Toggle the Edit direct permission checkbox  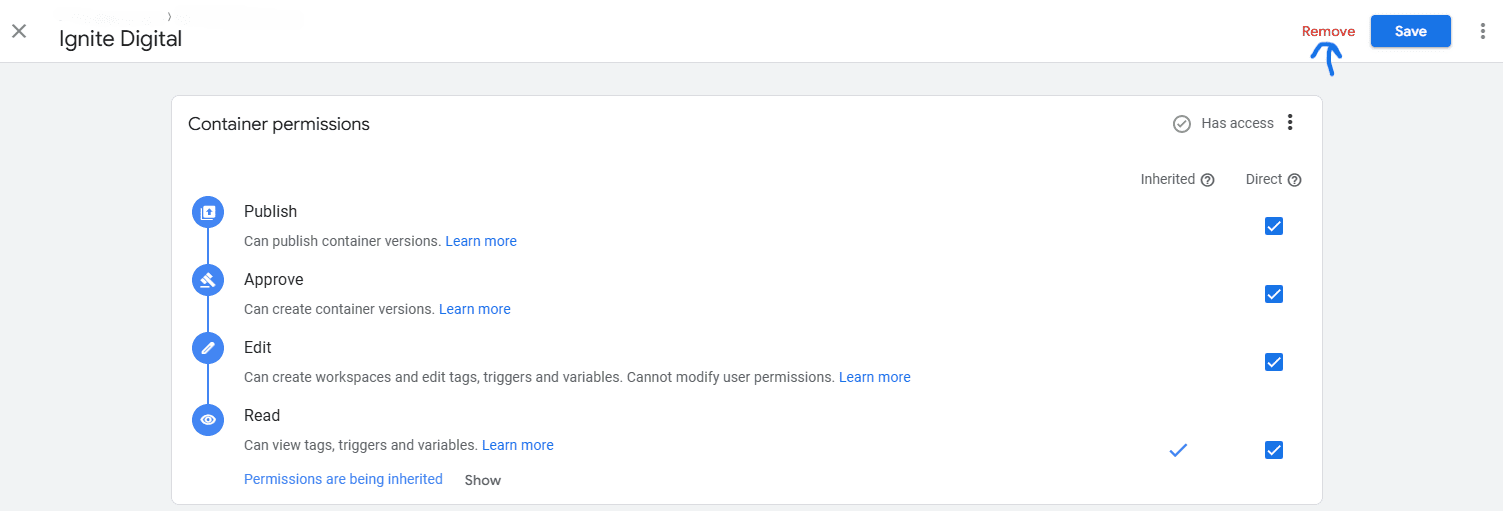tap(1274, 362)
